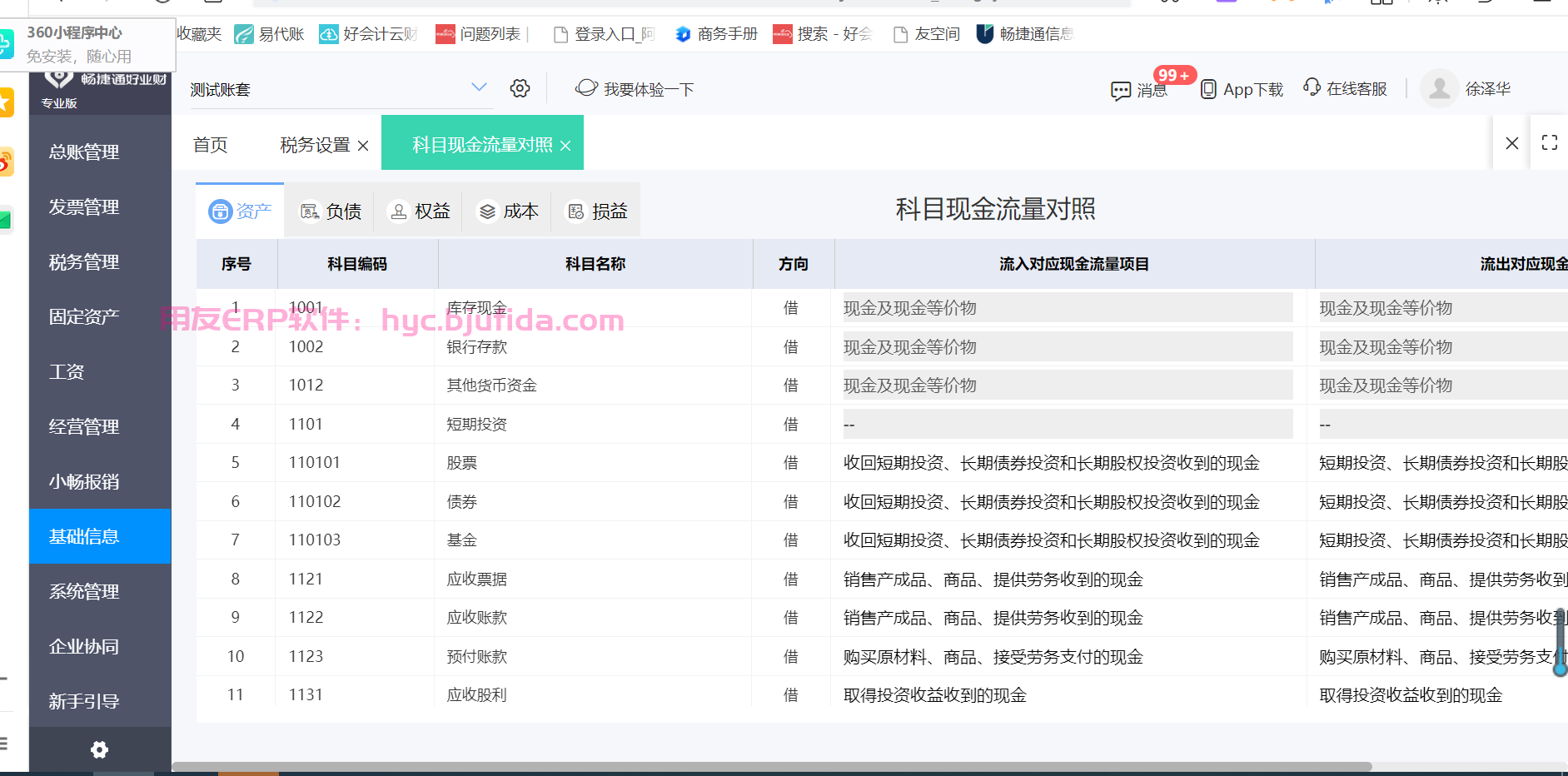Close the 科目现金流量对照 tab

(565, 146)
